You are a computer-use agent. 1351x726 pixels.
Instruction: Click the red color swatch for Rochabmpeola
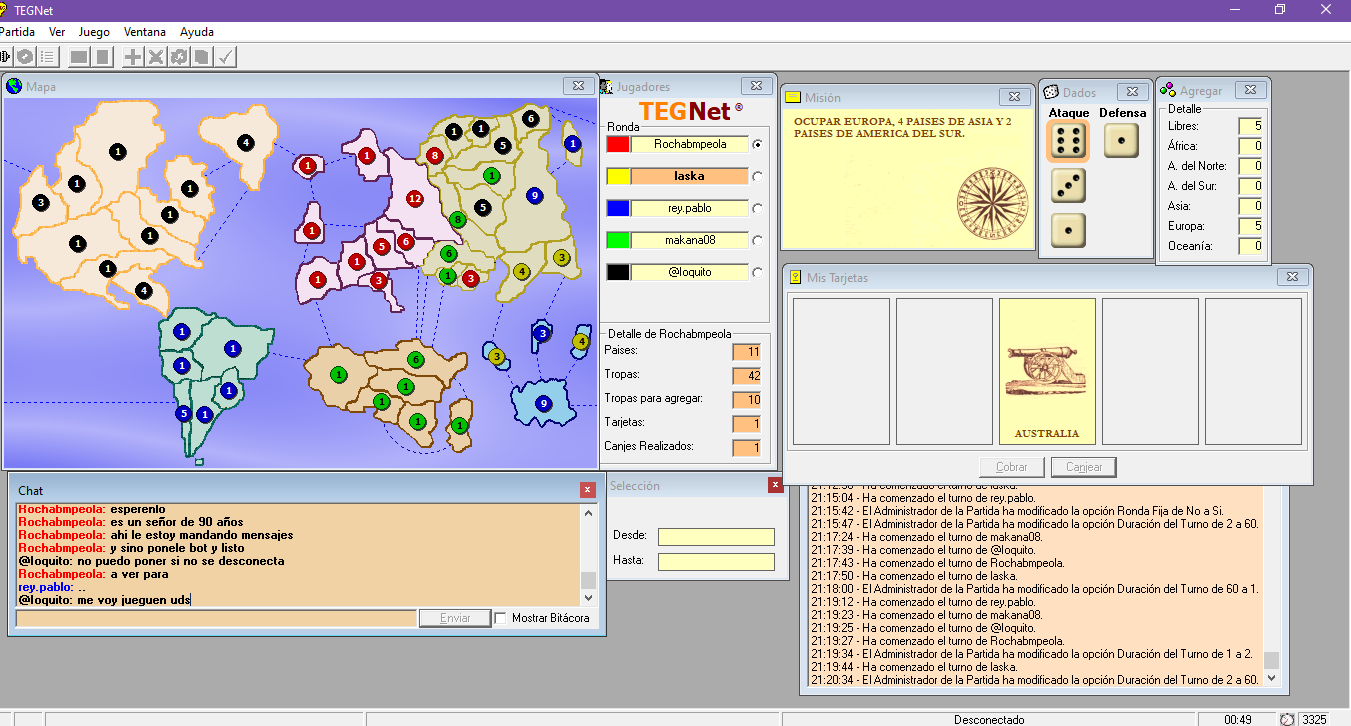(x=618, y=144)
